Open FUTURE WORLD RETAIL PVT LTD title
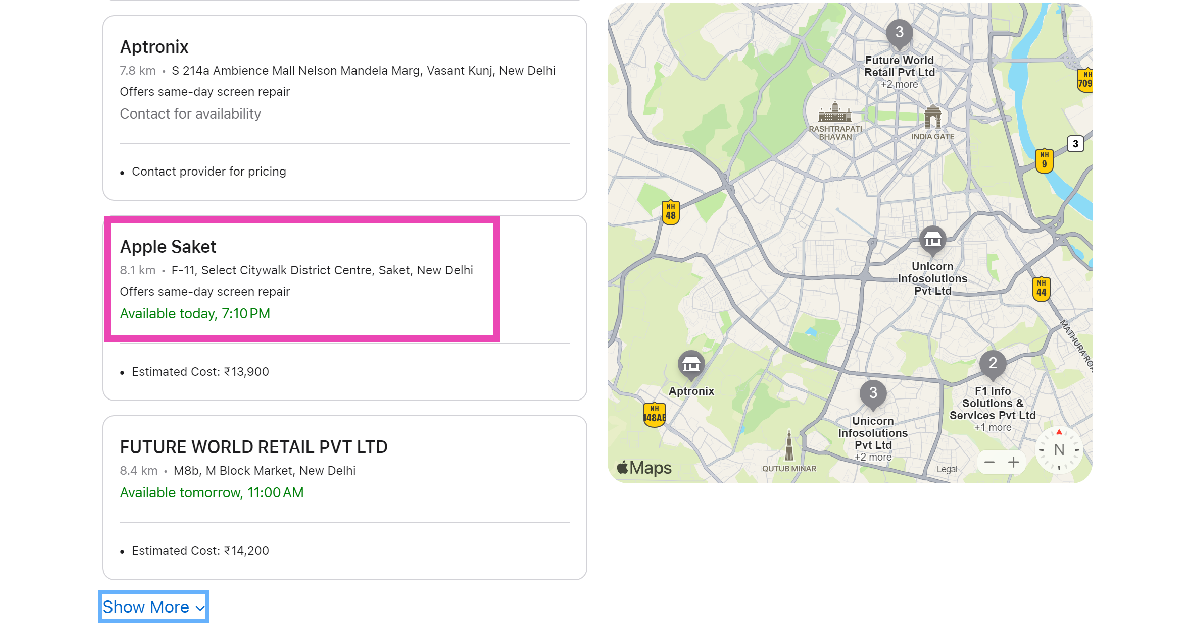This screenshot has height=628, width=1200. [254, 447]
